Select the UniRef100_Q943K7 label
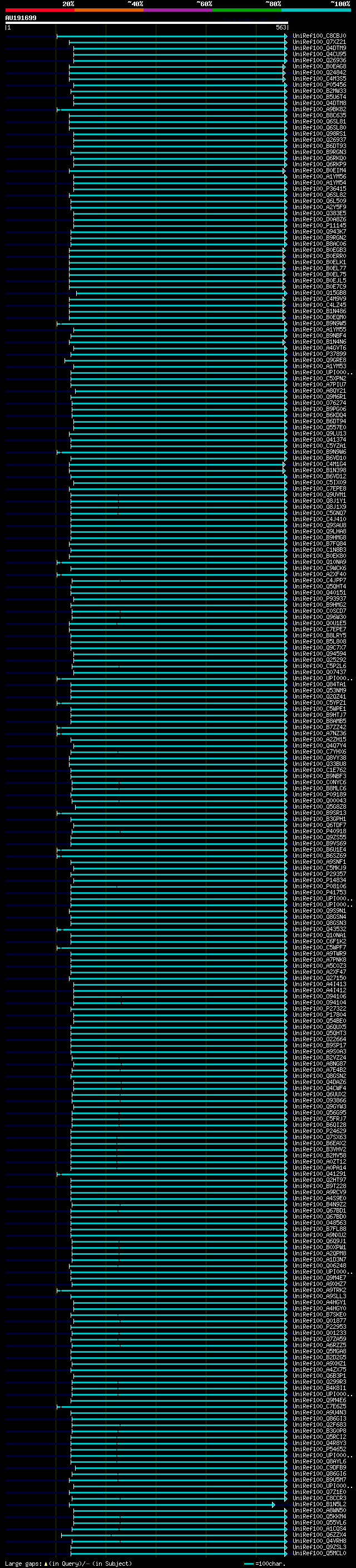356x1568 pixels. click(319, 232)
